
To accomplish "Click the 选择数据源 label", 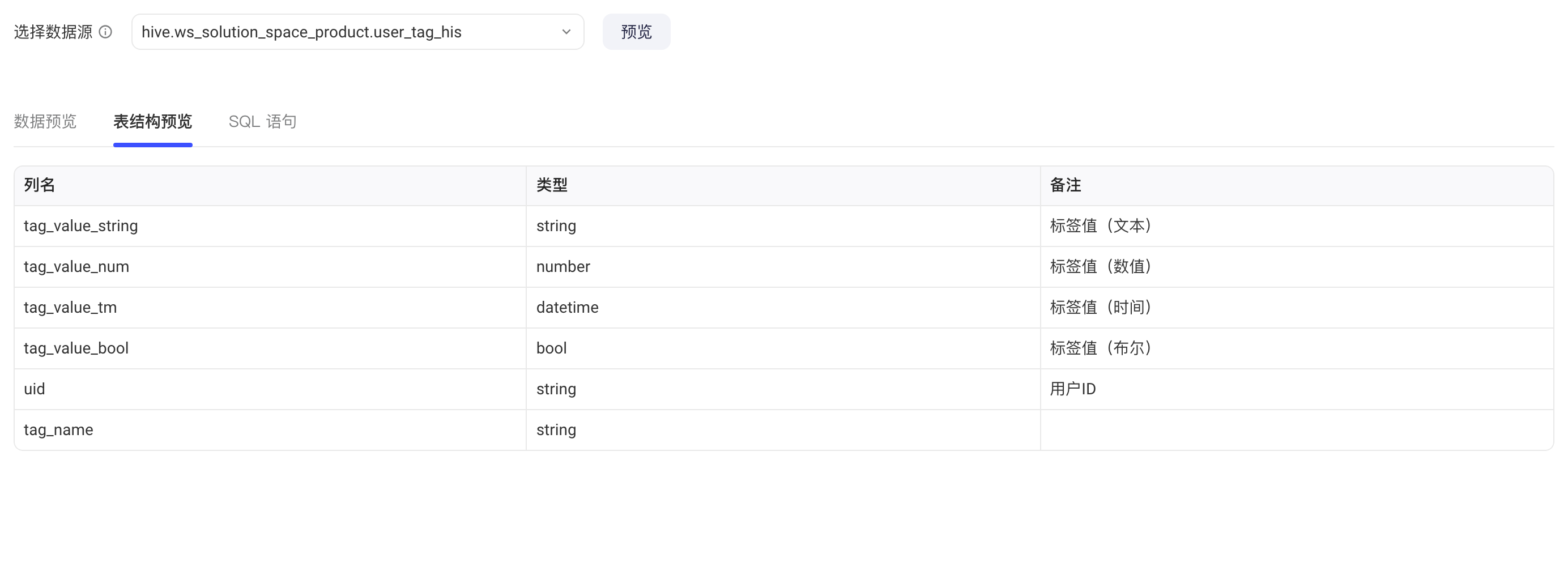I will pos(53,32).
